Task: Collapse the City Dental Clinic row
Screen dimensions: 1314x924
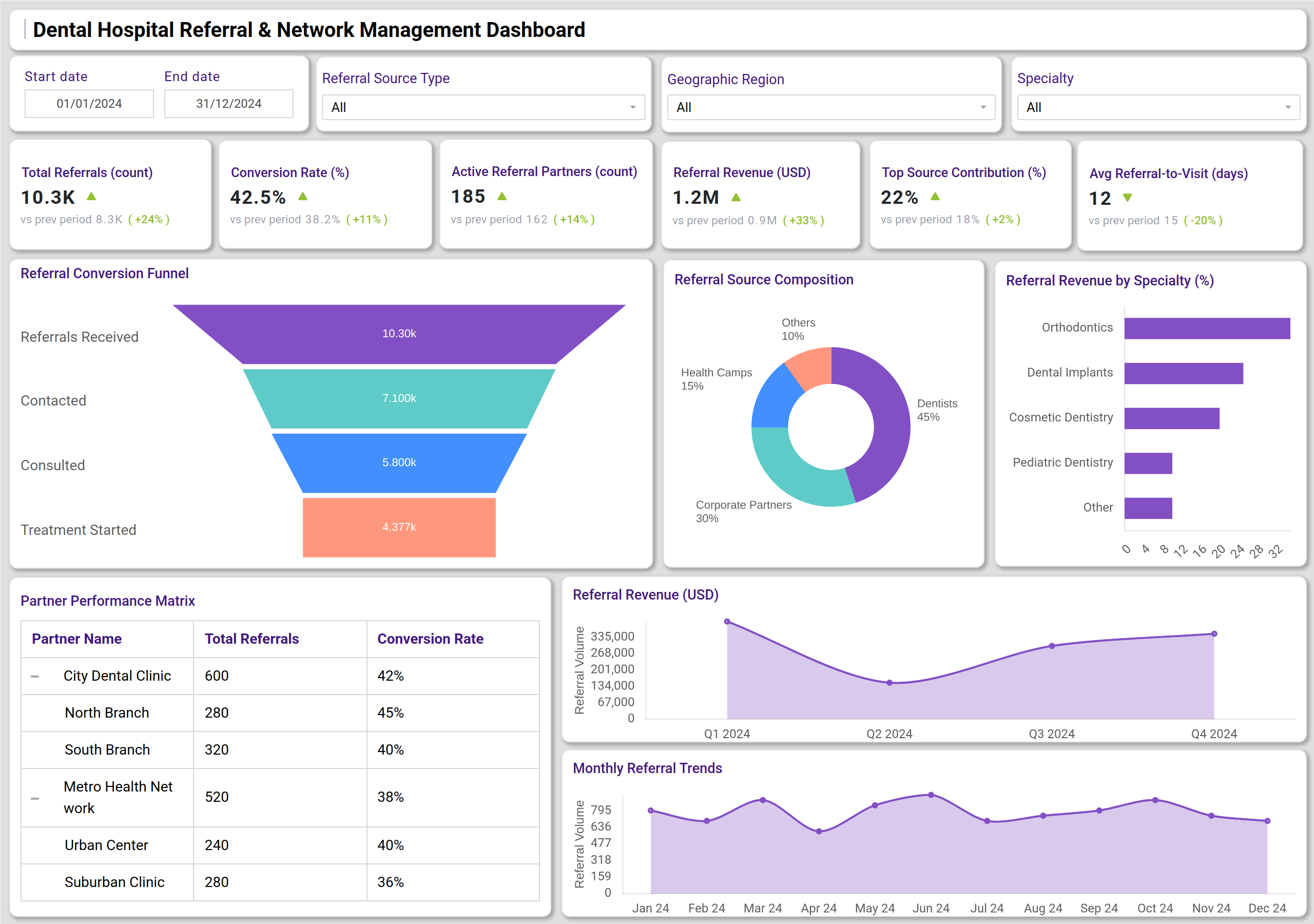Action: 35,676
